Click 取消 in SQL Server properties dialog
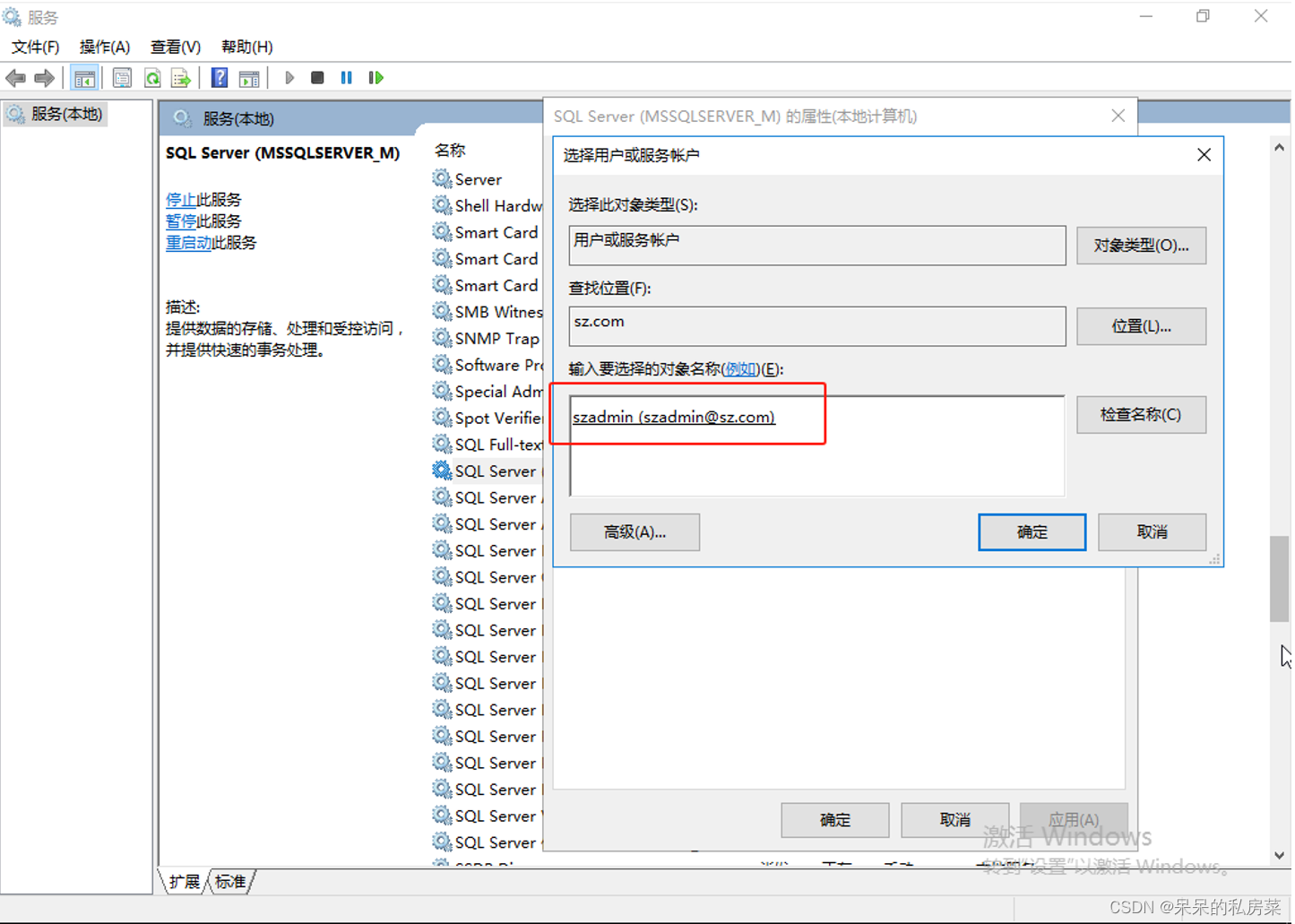Image resolution: width=1295 pixels, height=924 pixels. click(954, 820)
